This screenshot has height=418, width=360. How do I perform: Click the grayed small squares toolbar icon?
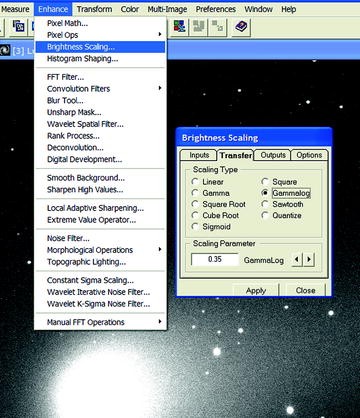coord(218,27)
